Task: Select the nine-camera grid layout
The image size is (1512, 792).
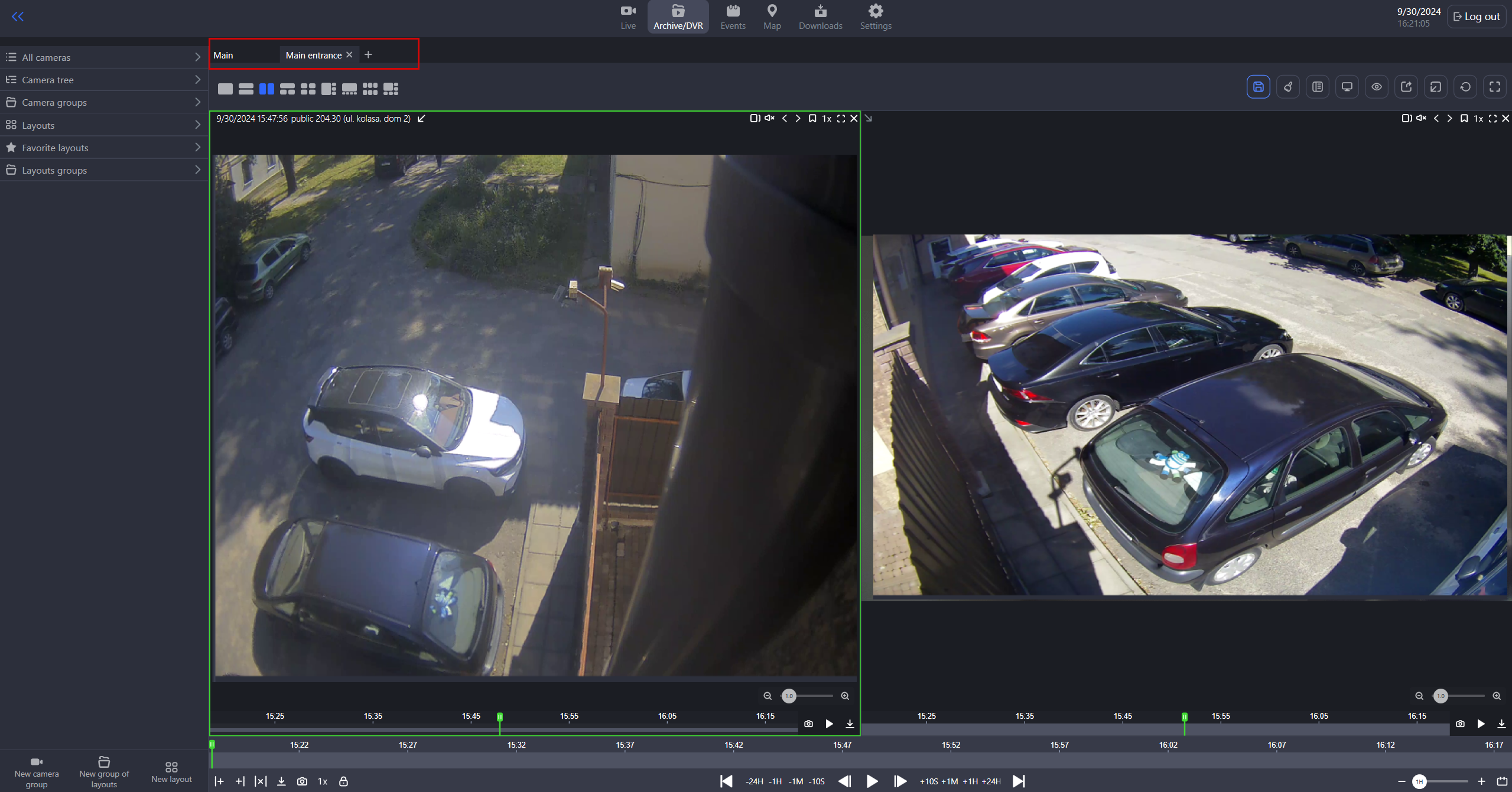Action: tap(370, 89)
